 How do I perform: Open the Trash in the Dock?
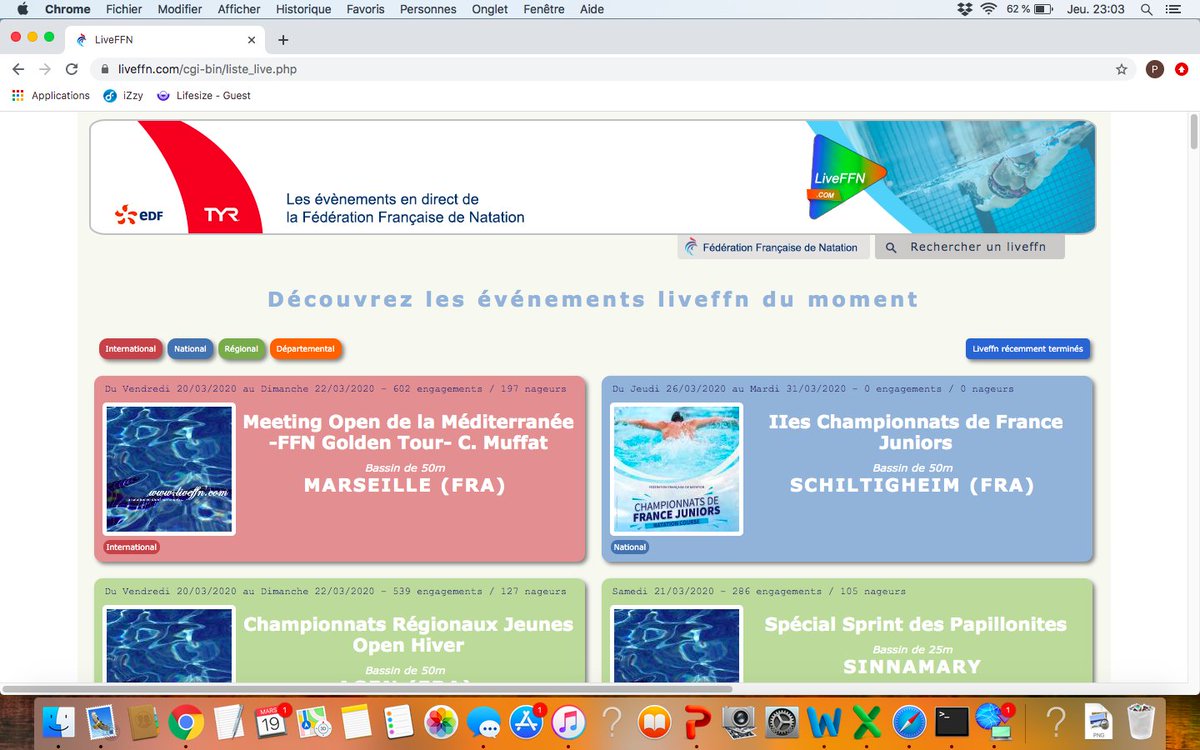coord(1140,721)
